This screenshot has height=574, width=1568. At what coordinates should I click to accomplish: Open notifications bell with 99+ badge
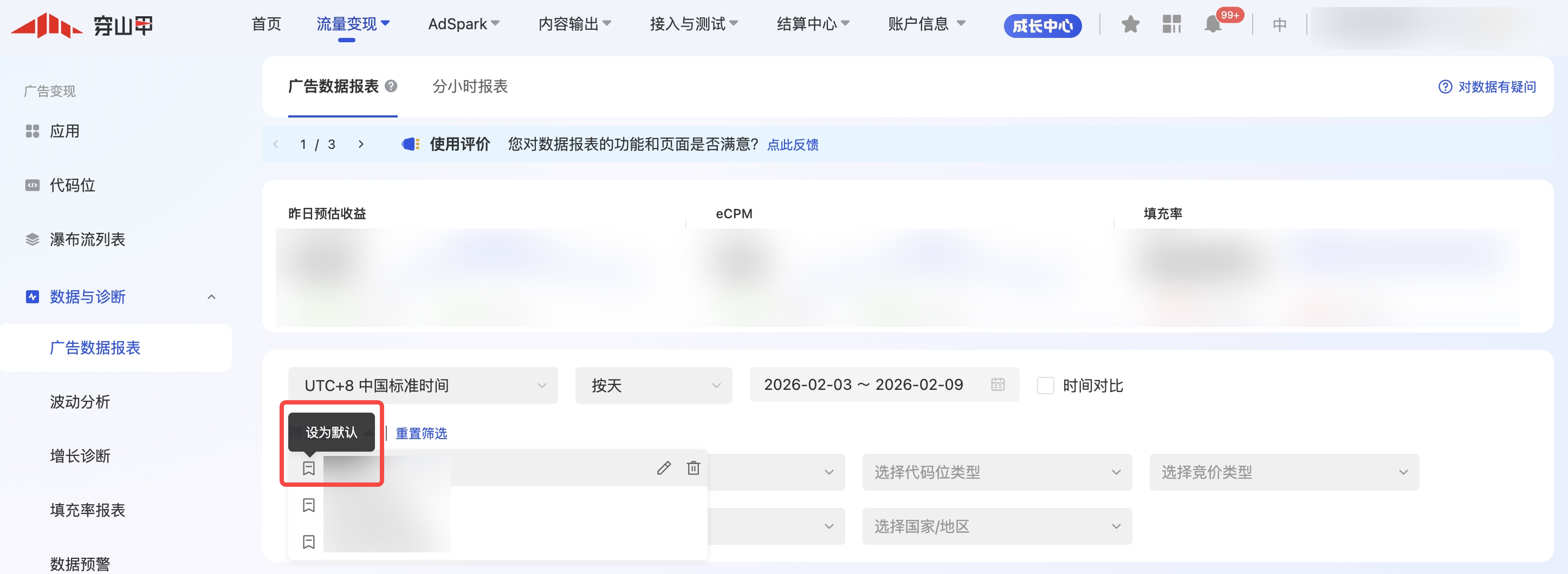[1213, 25]
